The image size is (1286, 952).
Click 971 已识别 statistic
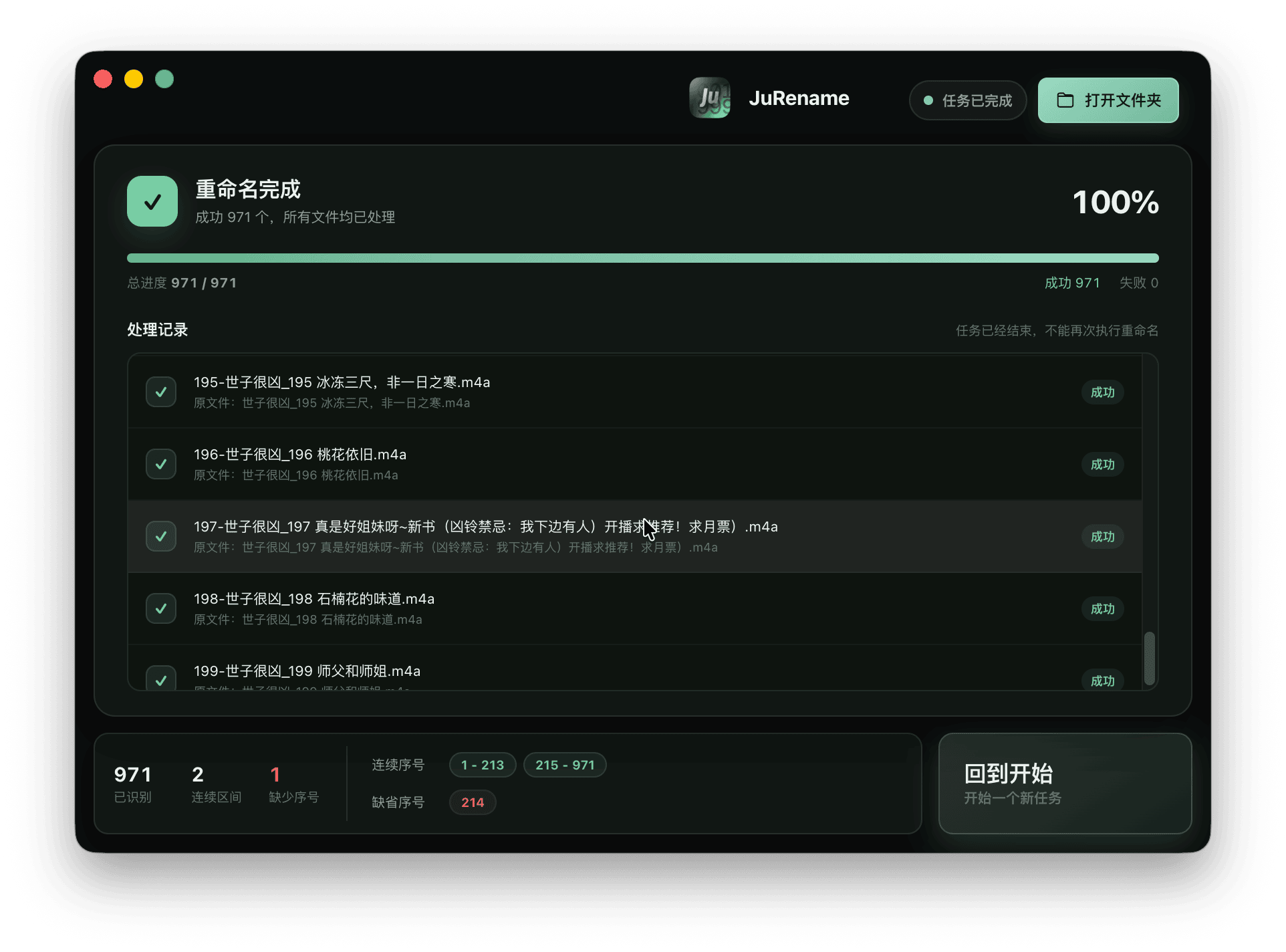tap(133, 784)
